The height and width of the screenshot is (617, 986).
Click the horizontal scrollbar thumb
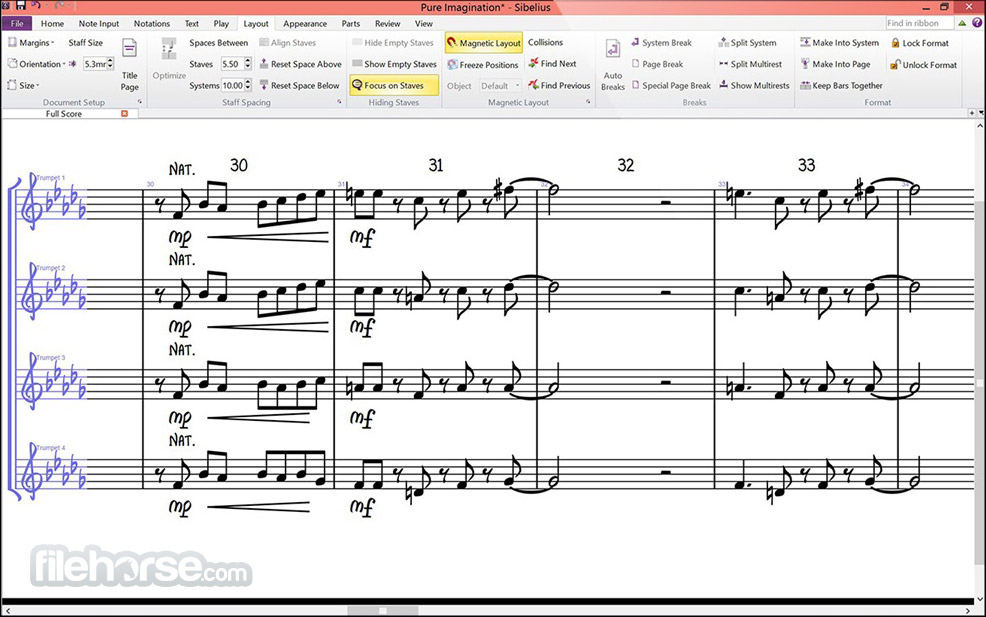[x=383, y=610]
